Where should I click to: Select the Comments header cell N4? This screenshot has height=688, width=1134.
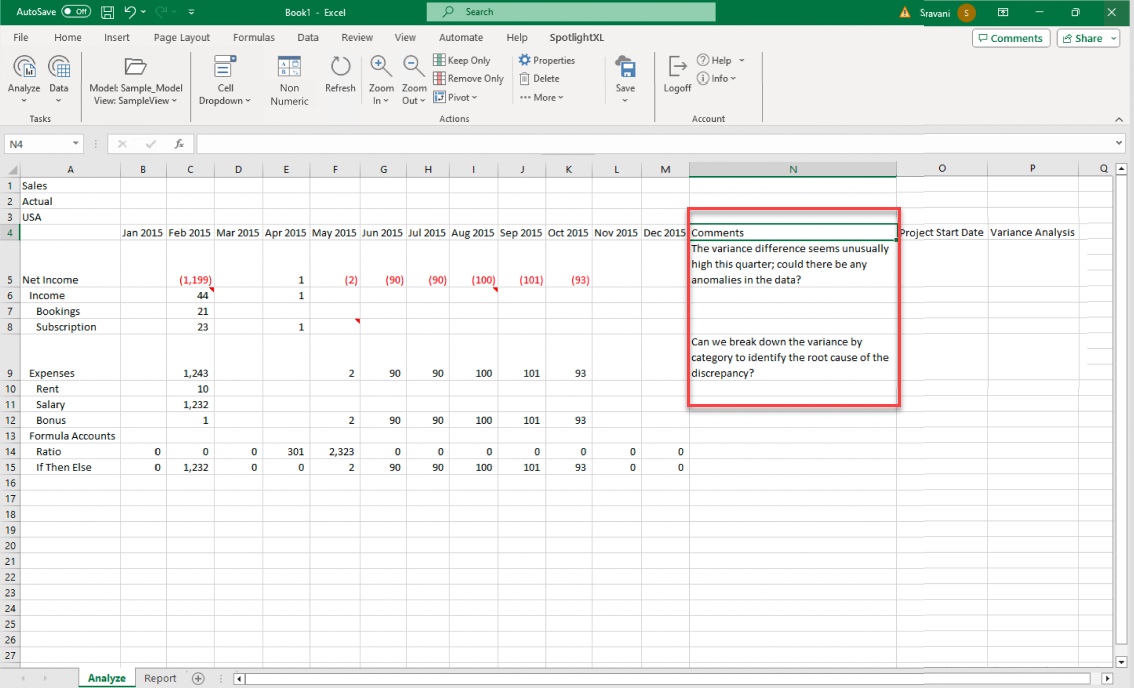tap(793, 232)
